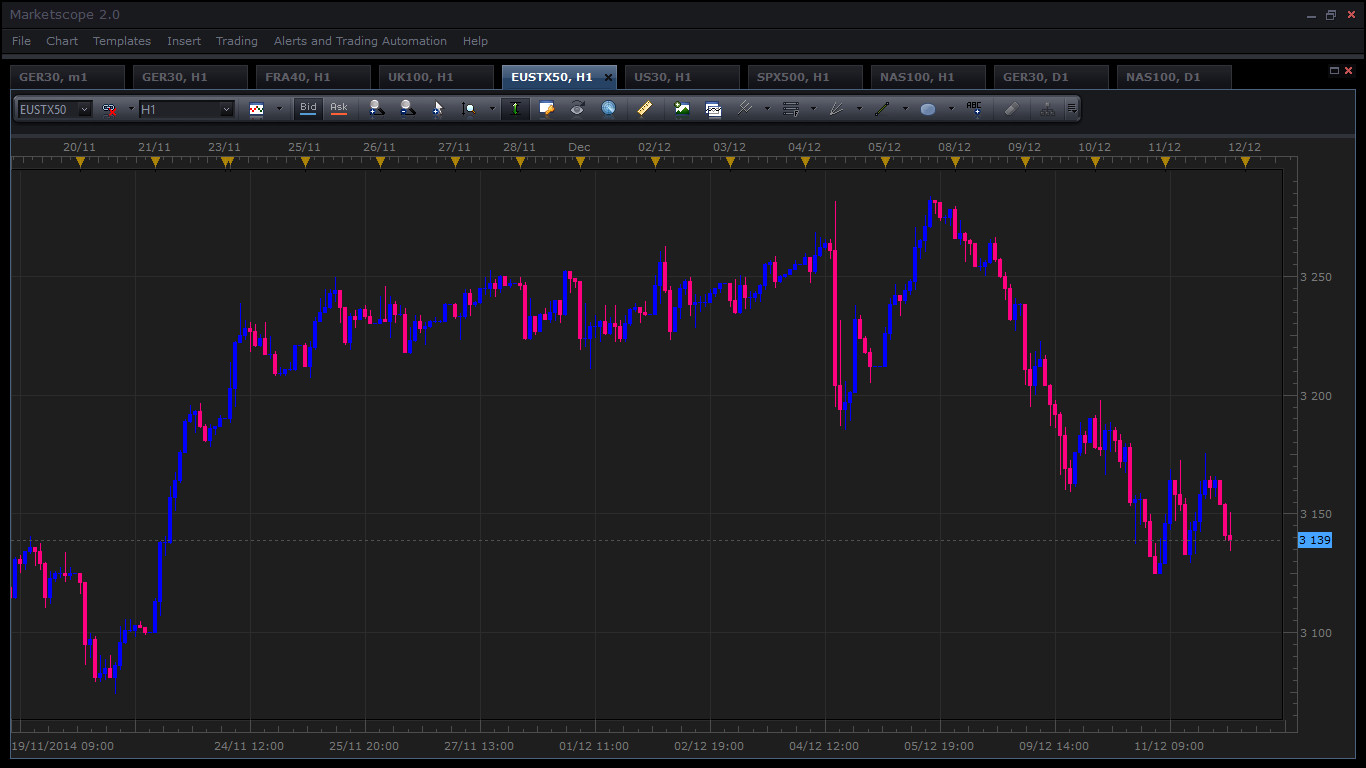Toggle the green vertical autoscale button
This screenshot has width=1366, height=768.
click(x=515, y=108)
